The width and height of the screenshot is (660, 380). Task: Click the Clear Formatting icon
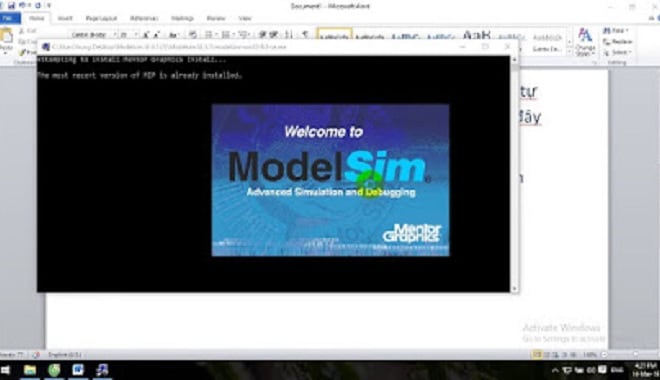point(192,35)
